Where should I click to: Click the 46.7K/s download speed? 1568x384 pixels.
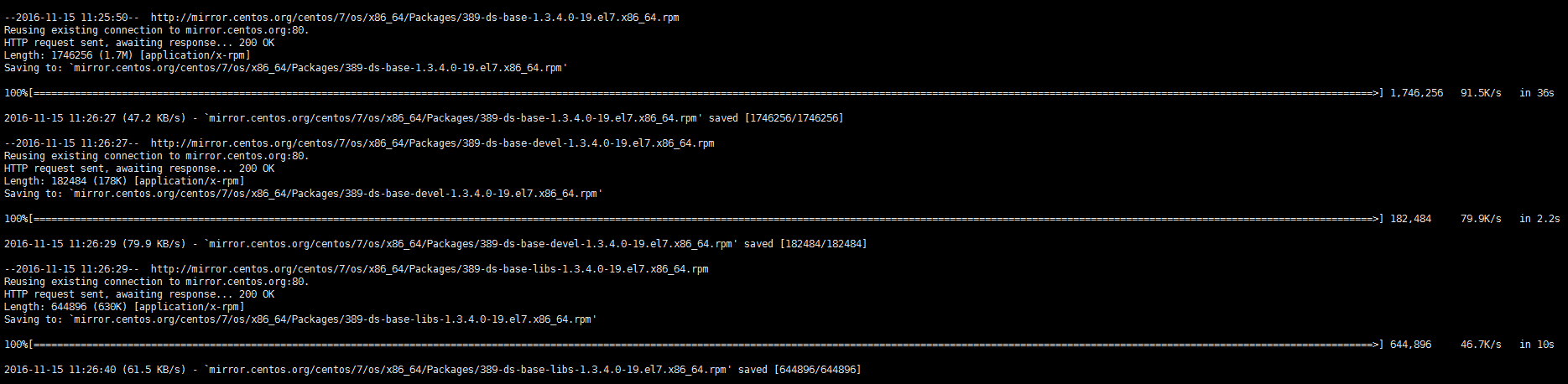[x=1481, y=345]
